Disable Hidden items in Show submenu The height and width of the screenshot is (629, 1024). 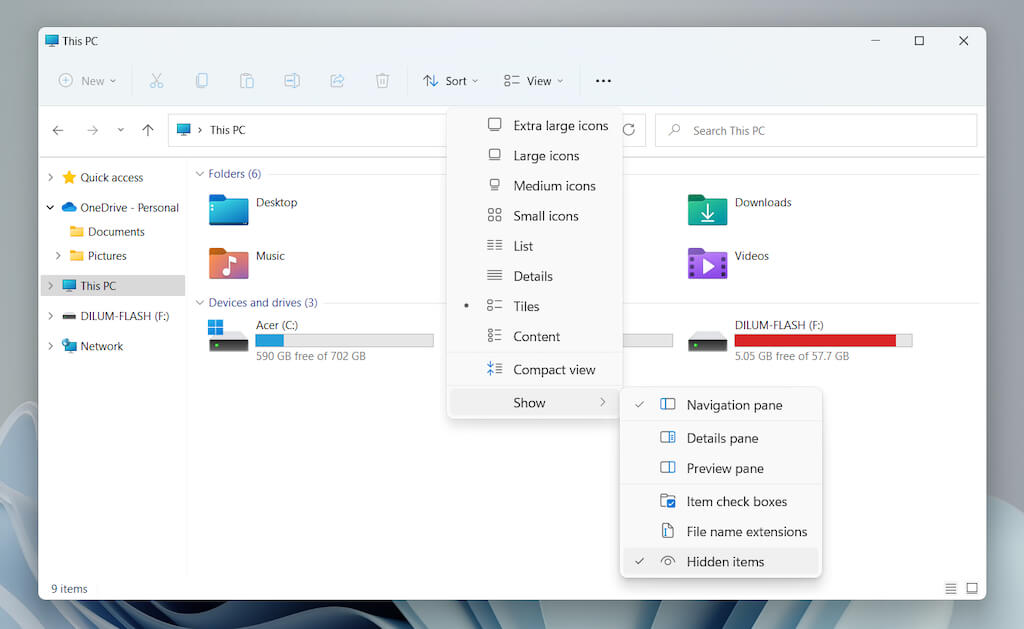[x=724, y=562]
